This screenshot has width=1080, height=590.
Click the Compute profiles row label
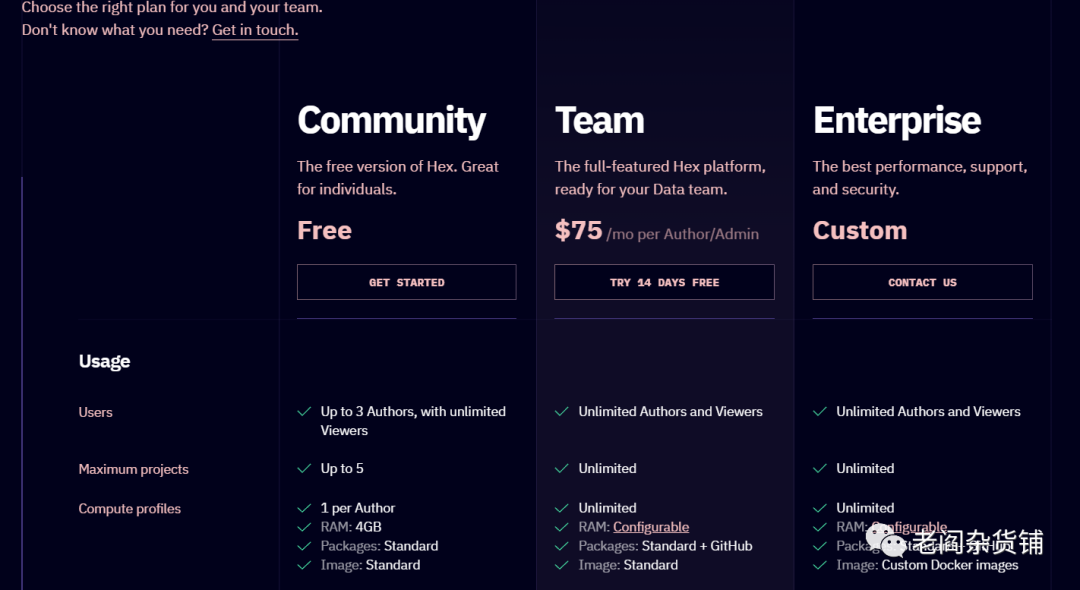coord(129,509)
